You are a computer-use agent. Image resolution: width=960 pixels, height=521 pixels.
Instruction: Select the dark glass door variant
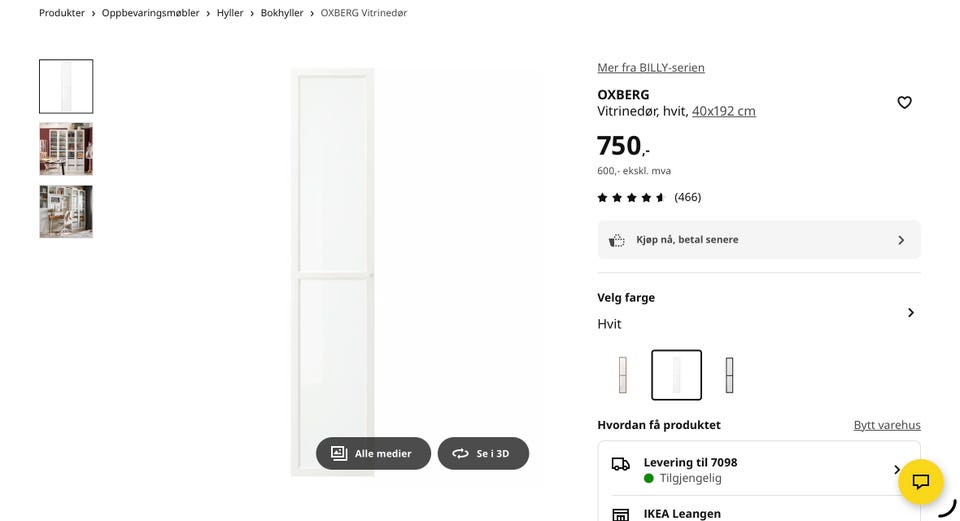tap(730, 375)
